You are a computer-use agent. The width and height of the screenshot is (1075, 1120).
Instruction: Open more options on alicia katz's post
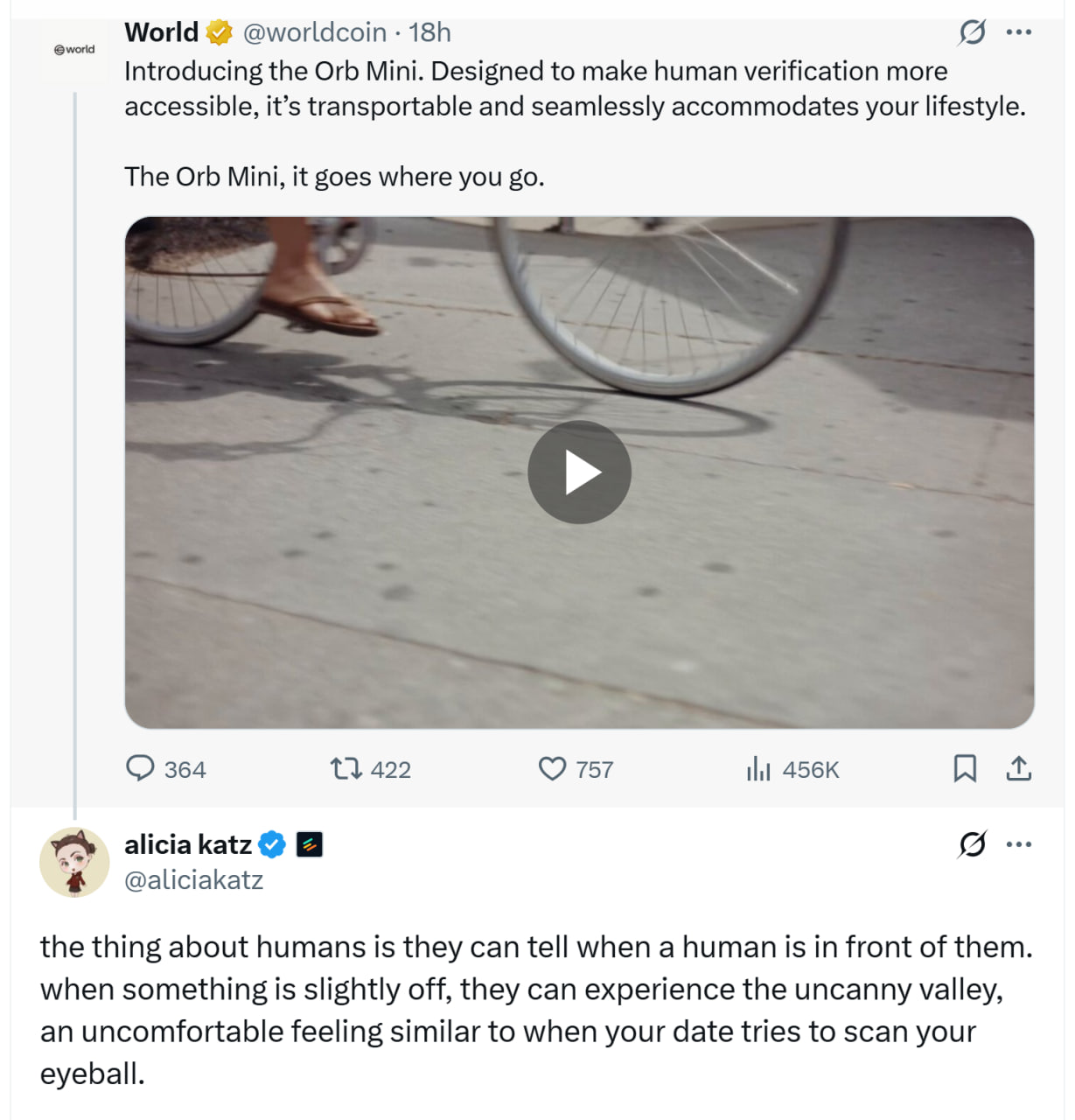coord(1019,844)
